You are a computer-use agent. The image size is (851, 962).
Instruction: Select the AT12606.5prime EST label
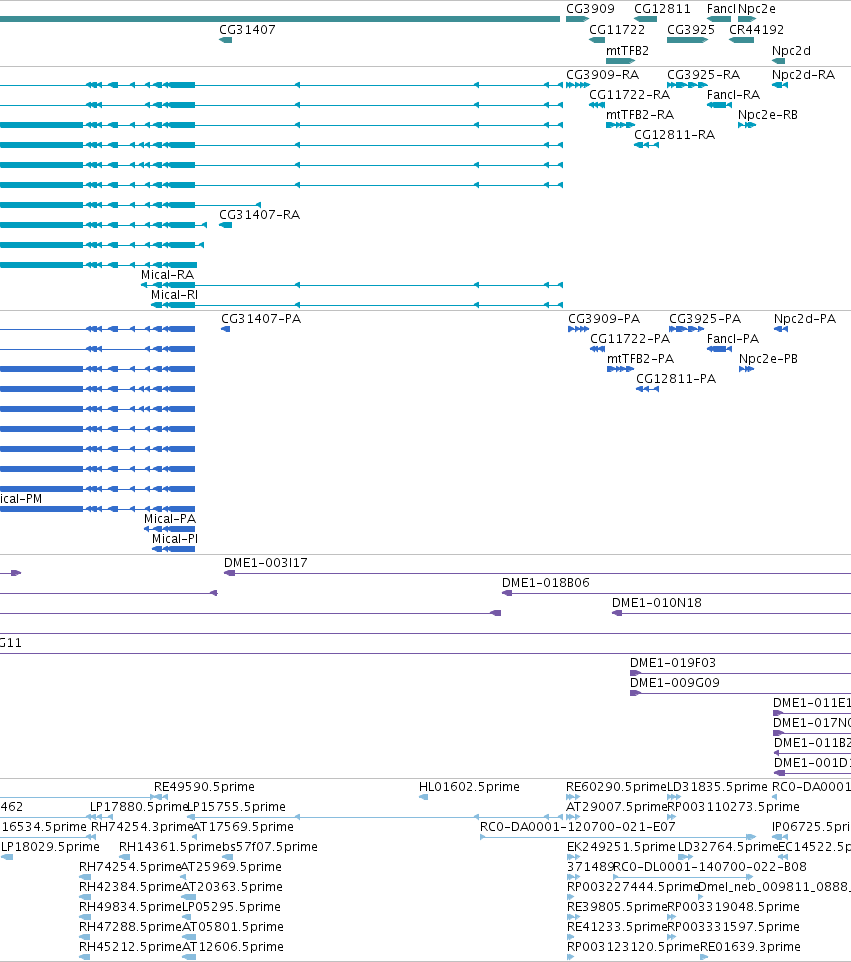(x=233, y=946)
